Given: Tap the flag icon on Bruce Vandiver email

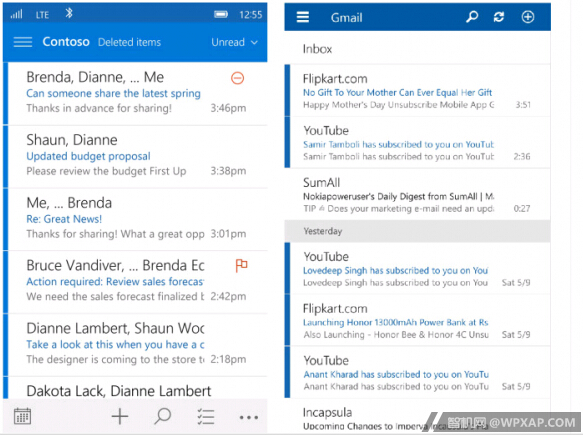Looking at the screenshot, I should point(241,265).
